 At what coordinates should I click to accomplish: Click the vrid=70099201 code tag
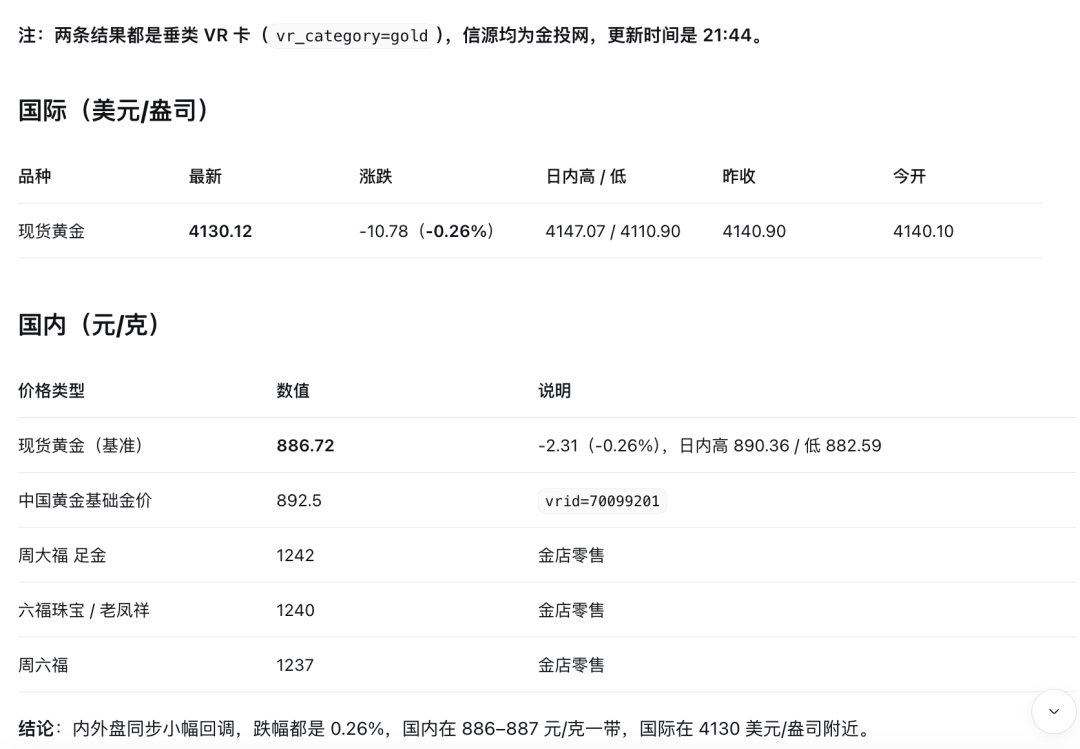[x=602, y=501]
